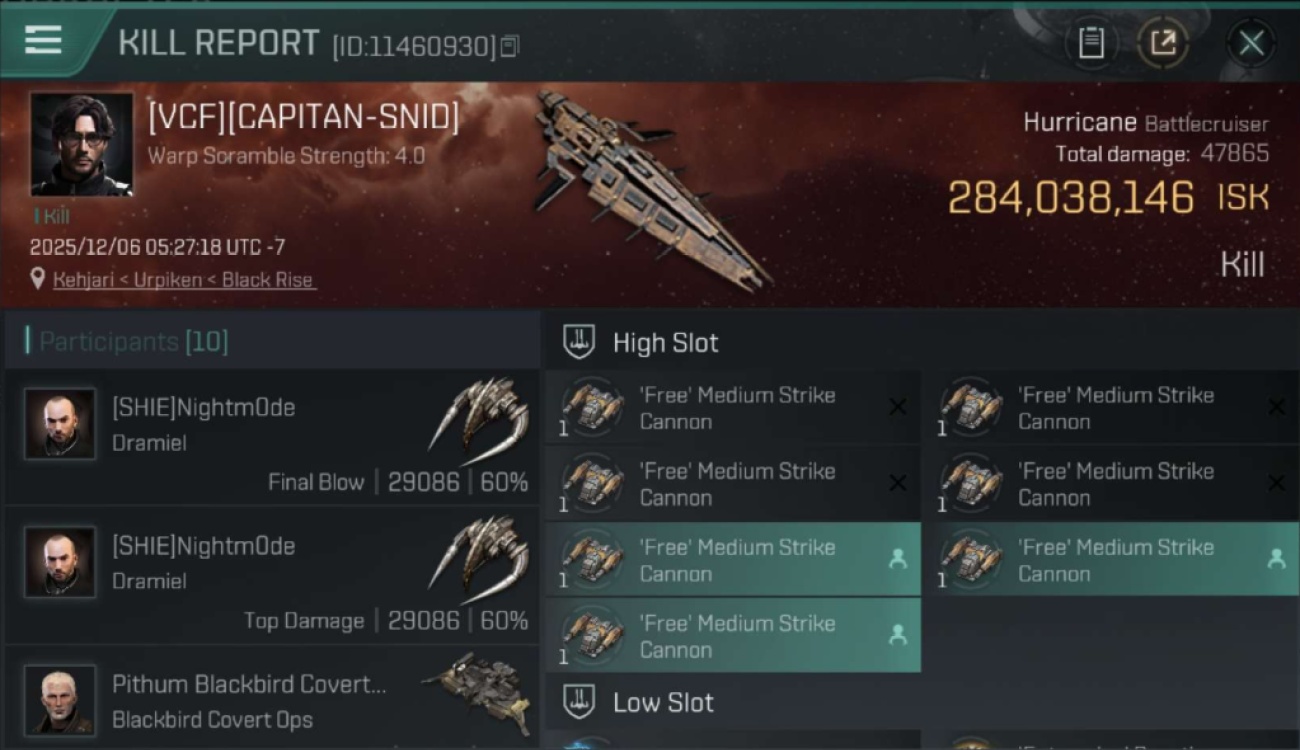Click the Final Blow pilot's portrait

[x=60, y=424]
